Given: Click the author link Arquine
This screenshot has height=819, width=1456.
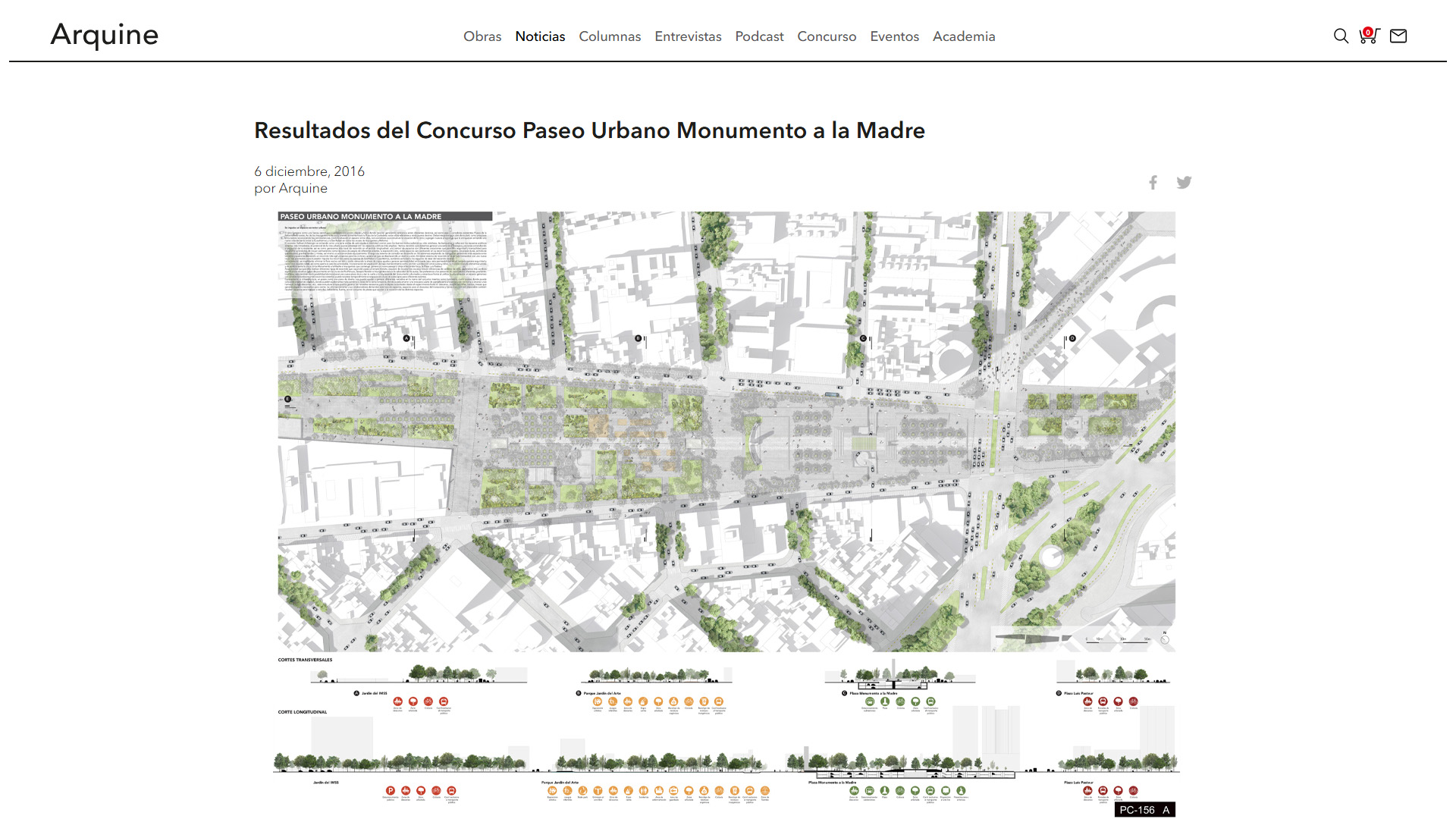Looking at the screenshot, I should [x=303, y=189].
